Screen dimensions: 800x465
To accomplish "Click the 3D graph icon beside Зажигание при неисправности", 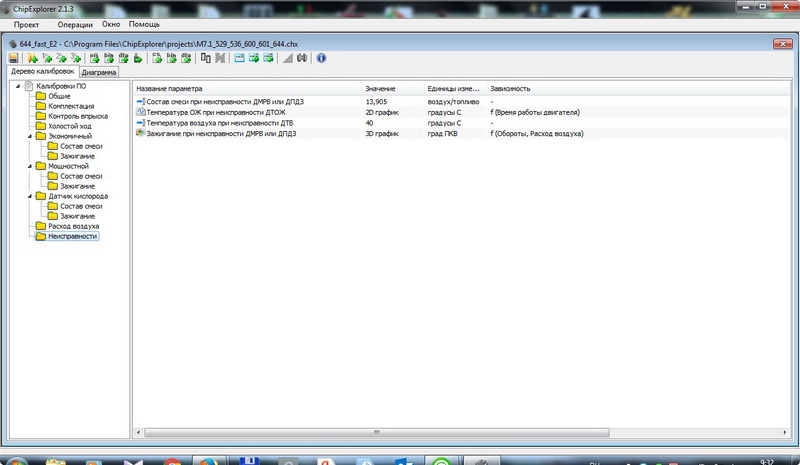I will (x=140, y=133).
